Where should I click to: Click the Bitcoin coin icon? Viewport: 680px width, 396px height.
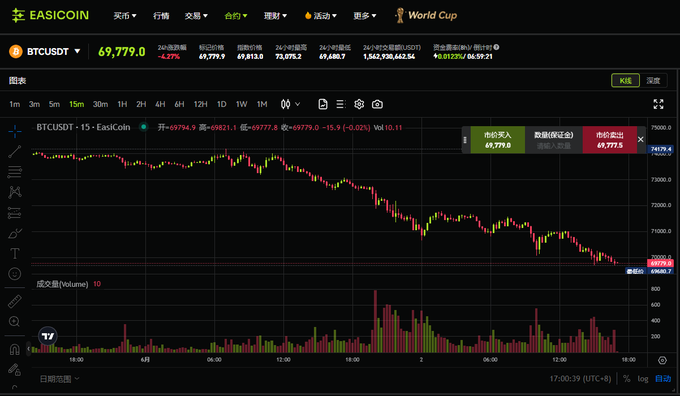click(x=16, y=52)
